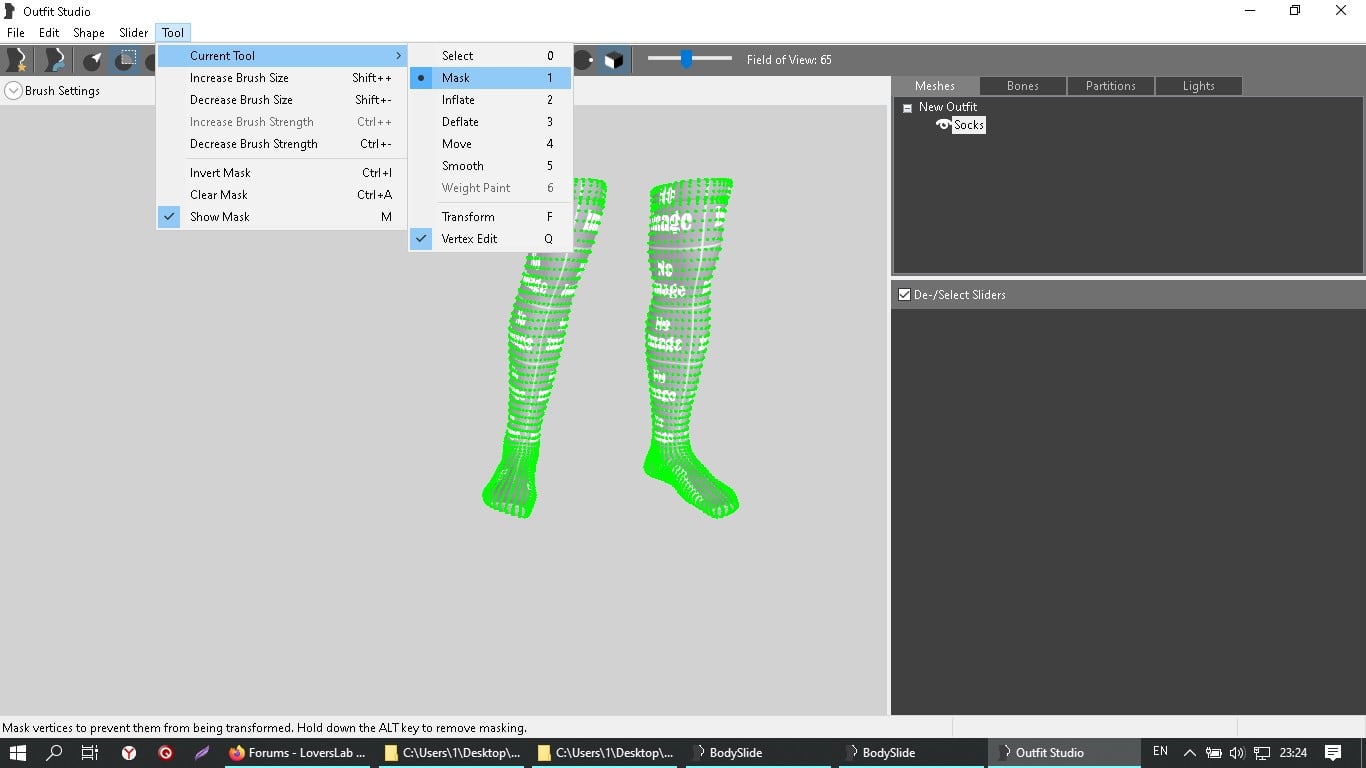The width and height of the screenshot is (1366, 768).
Task: Pick Smooth tool from submenu
Action: point(490,166)
